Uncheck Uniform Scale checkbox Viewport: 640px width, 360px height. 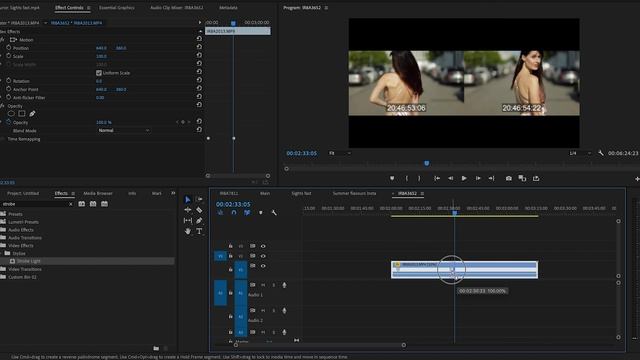point(99,73)
